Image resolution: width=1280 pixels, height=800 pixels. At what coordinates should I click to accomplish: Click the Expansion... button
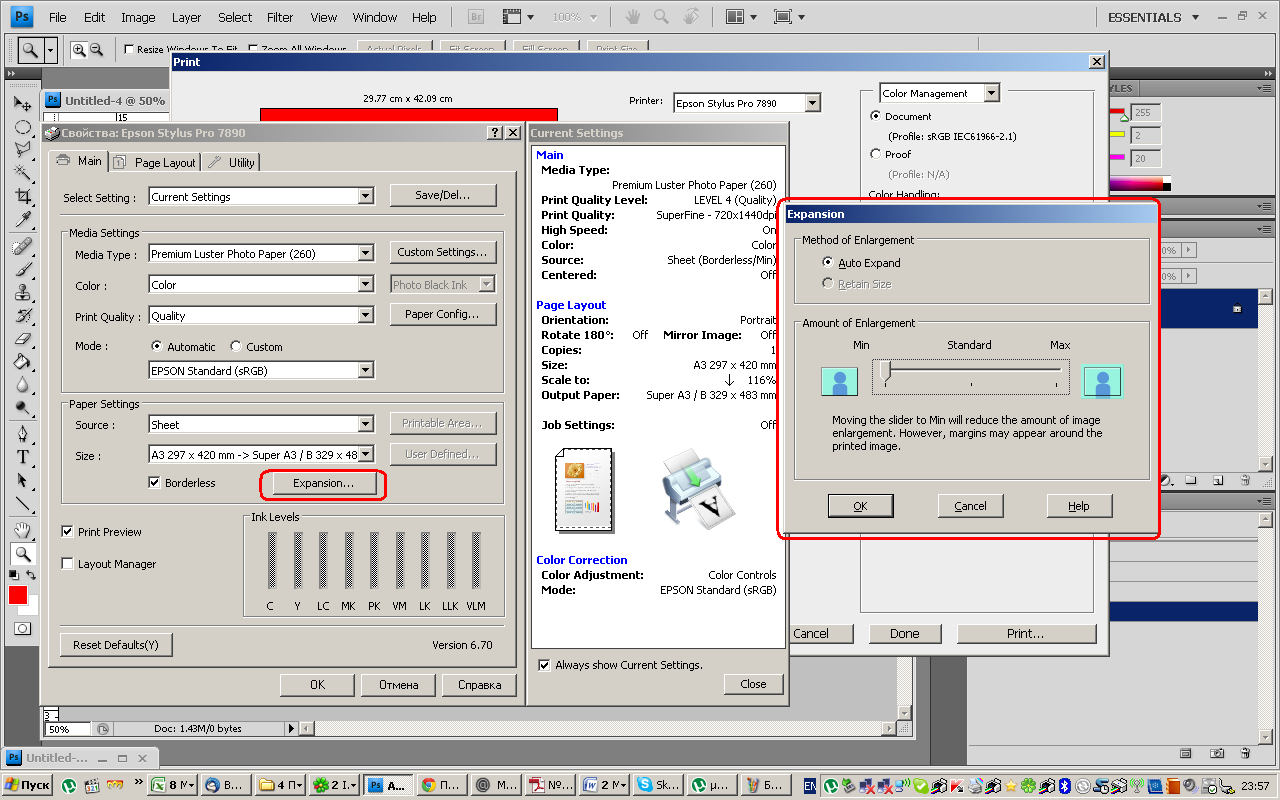point(323,484)
